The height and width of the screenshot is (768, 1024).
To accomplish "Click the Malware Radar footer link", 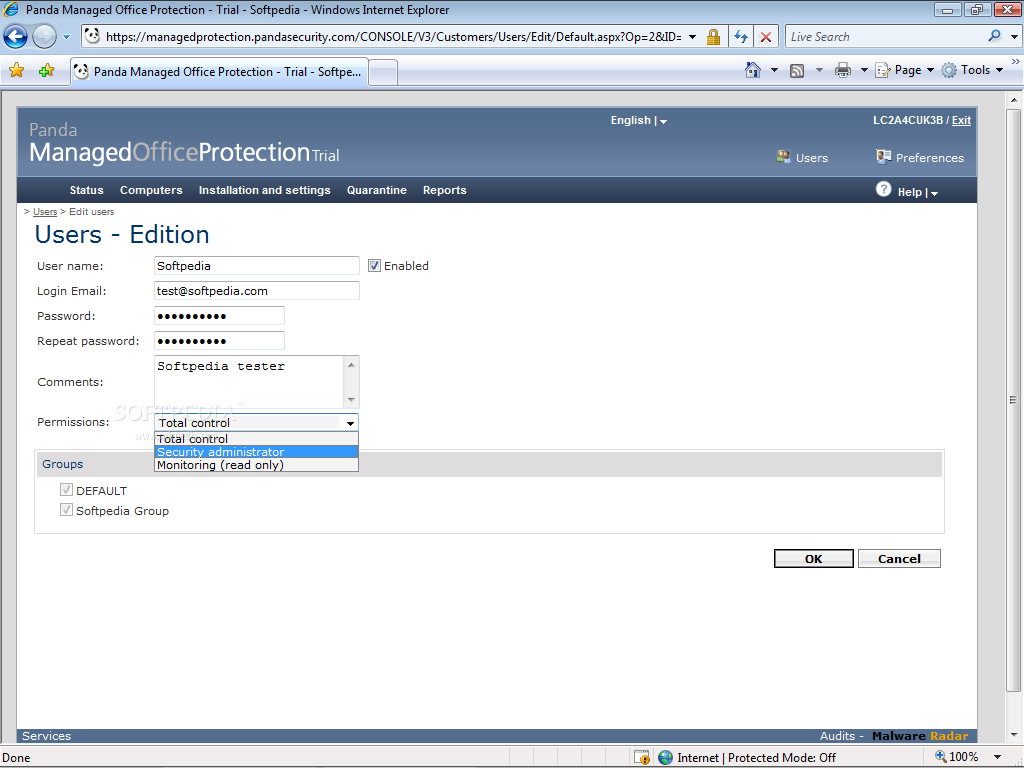I will [x=920, y=736].
